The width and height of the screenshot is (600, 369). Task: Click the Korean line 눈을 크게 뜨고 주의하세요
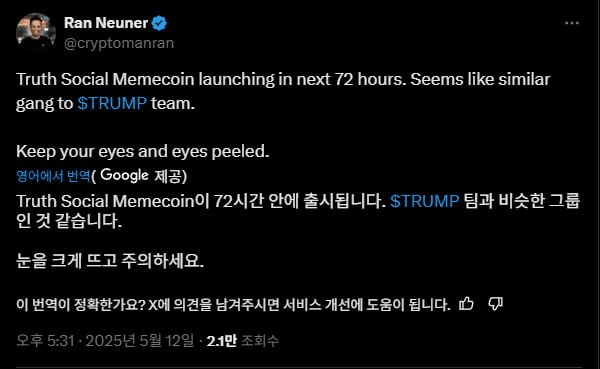(x=110, y=261)
